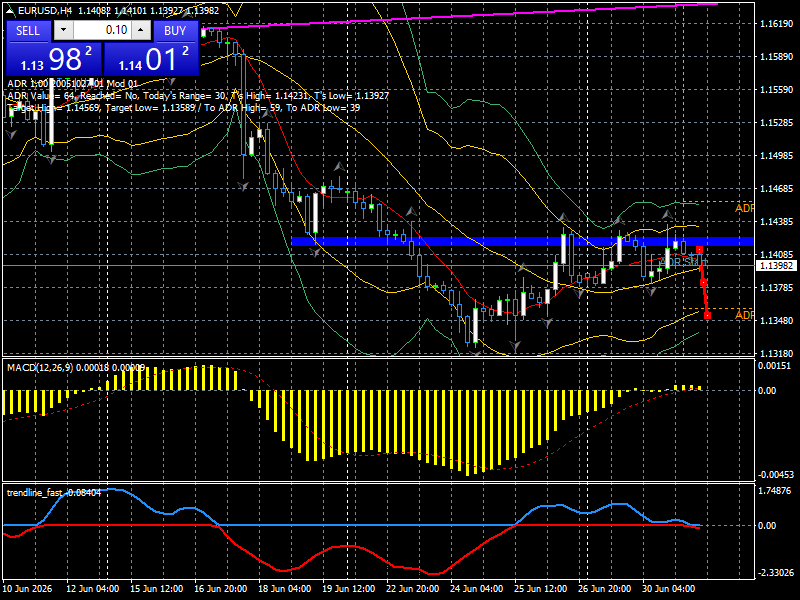Increase lot volume with the up arrow
Image resolution: width=800 pixels, height=600 pixels.
[x=141, y=30]
